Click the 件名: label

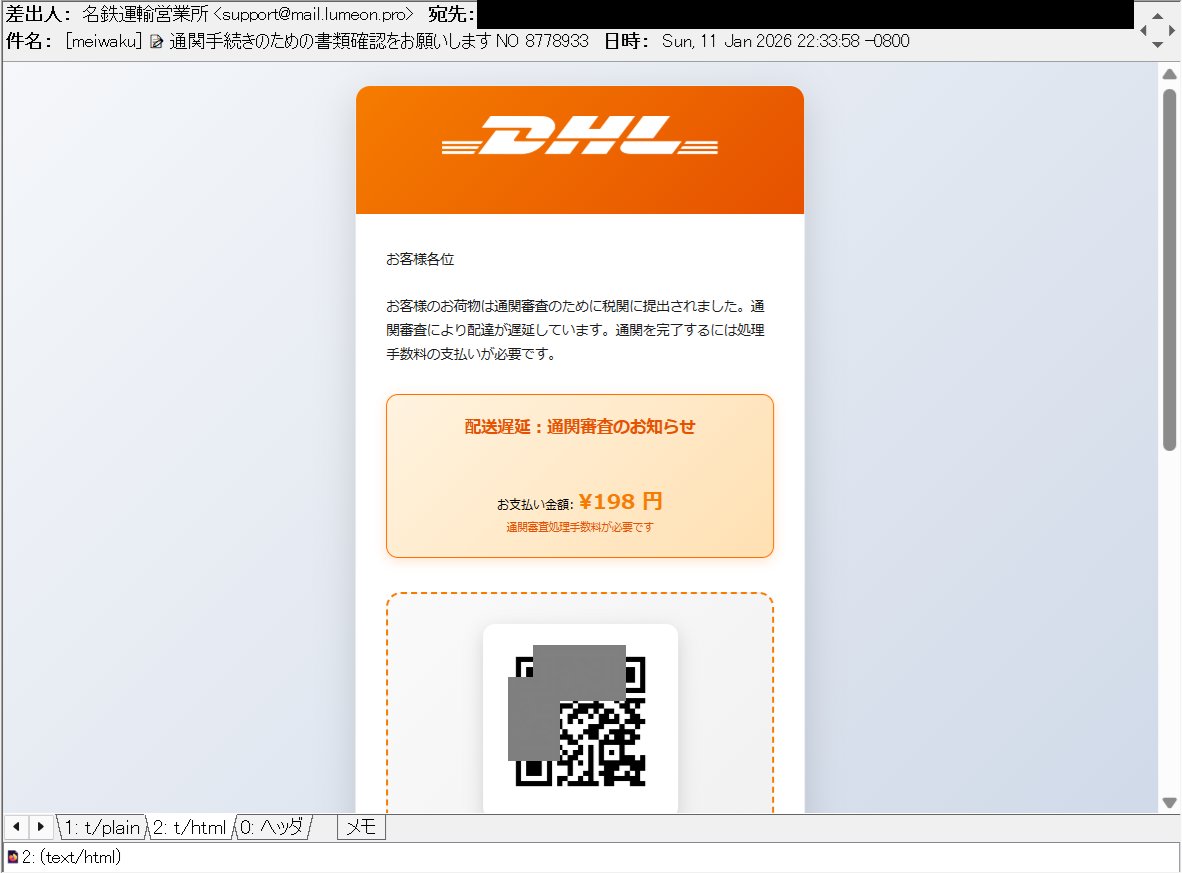click(29, 41)
